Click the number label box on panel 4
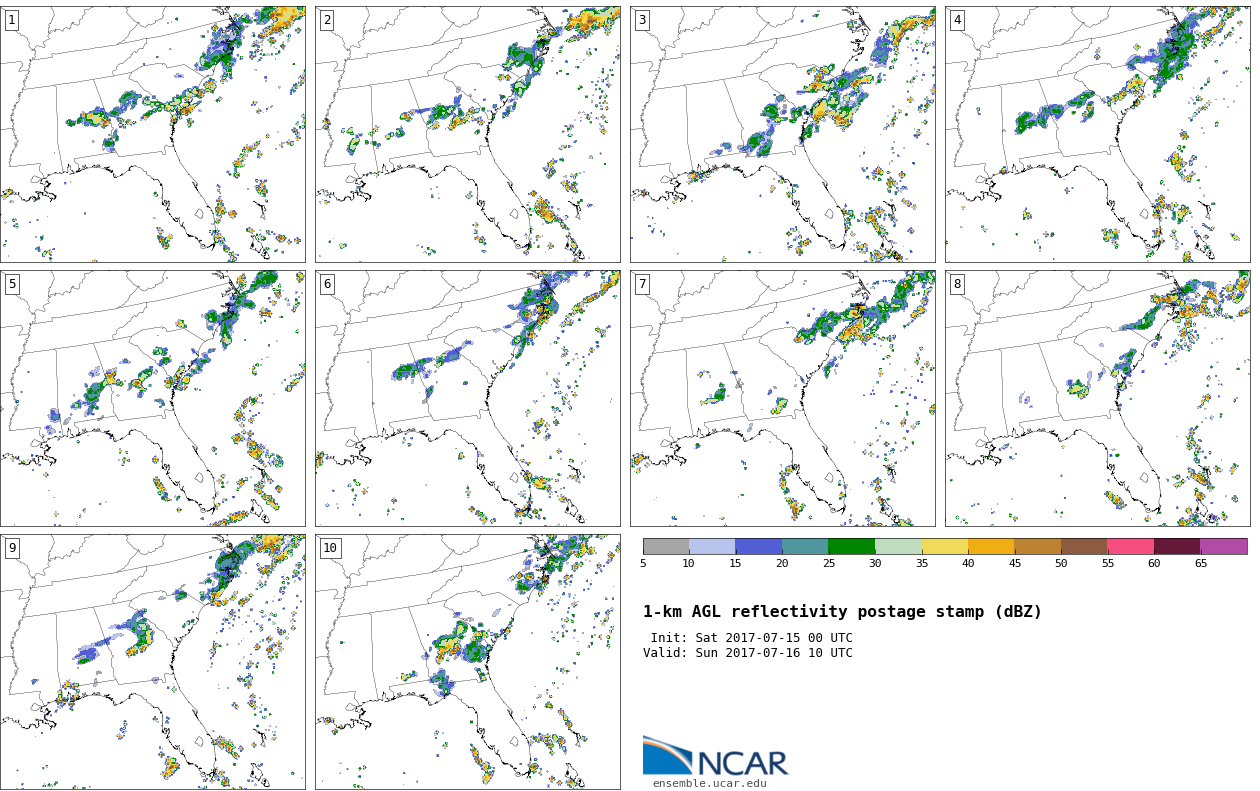The image size is (1260, 791). 957,20
